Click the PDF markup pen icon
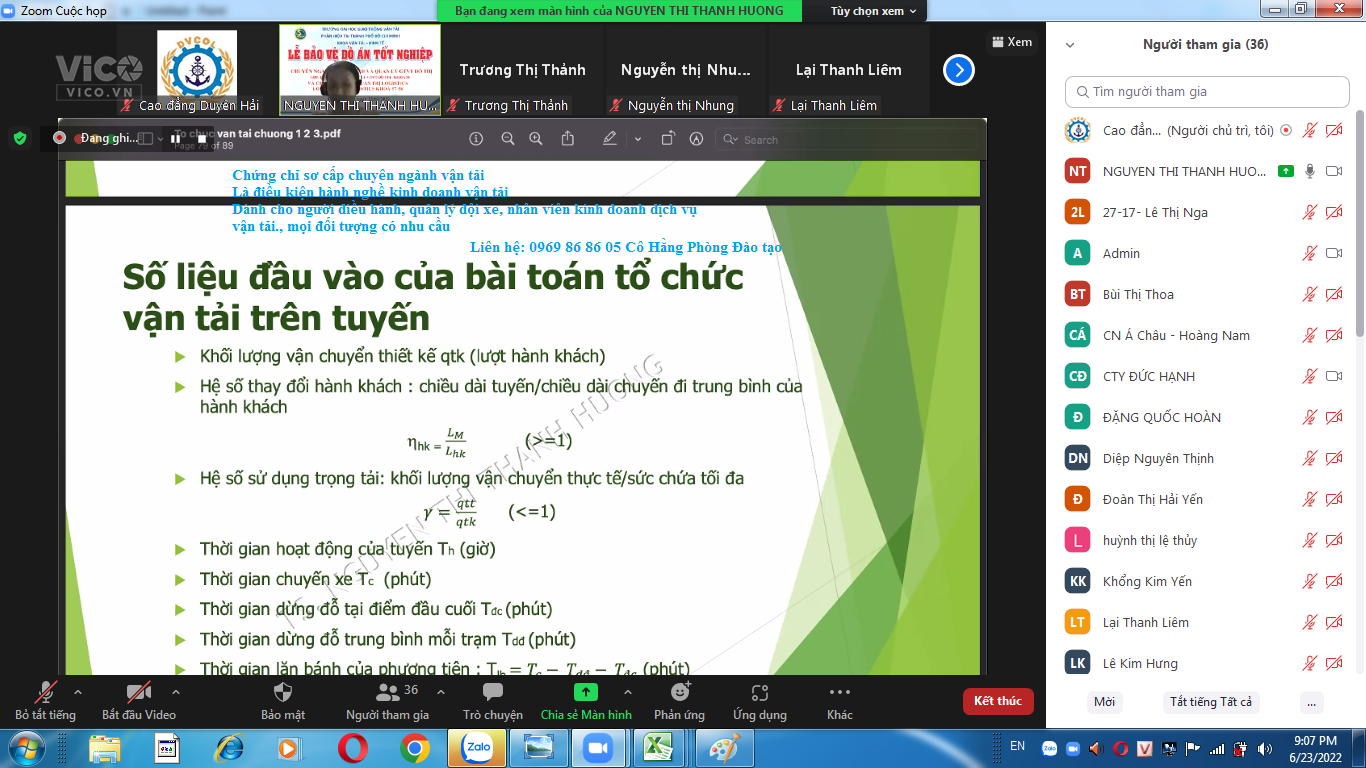1366x768 pixels. tap(610, 139)
